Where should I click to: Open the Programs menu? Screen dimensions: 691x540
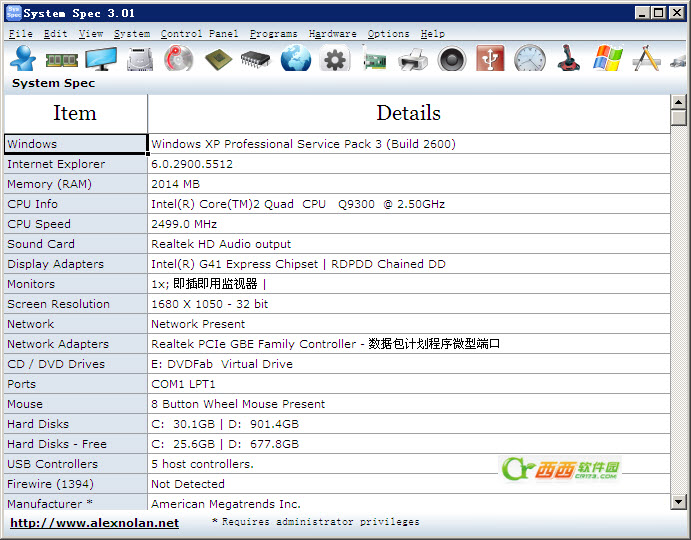point(273,34)
